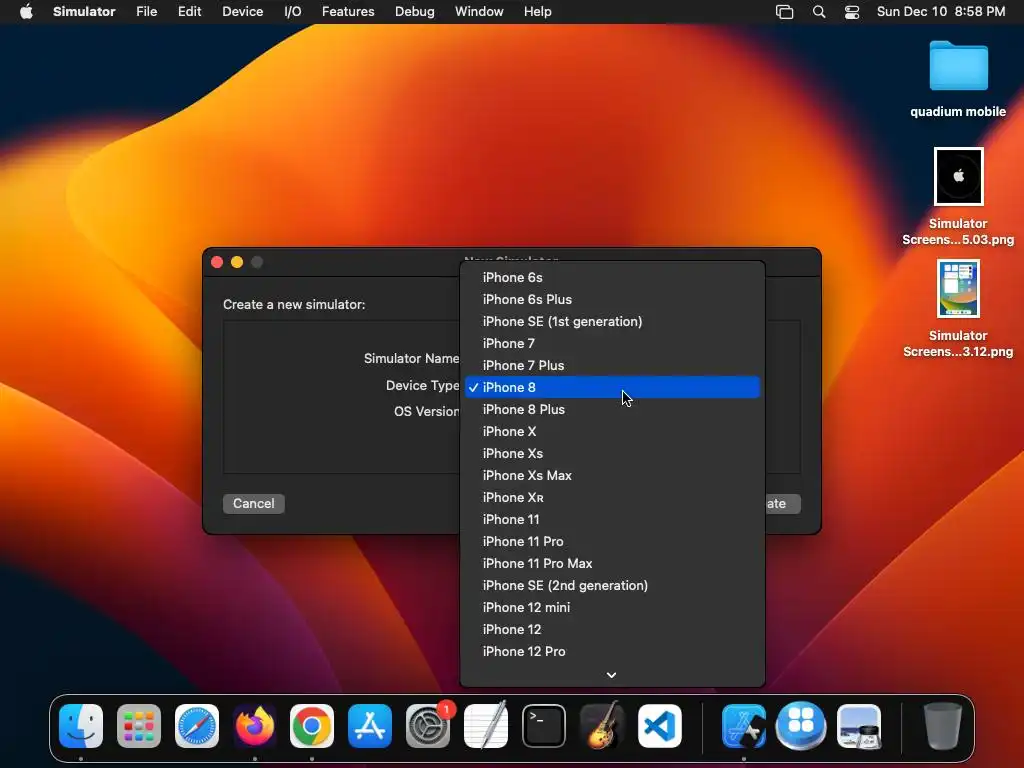
Task: Open the Edit menu
Action: pyautogui.click(x=189, y=11)
